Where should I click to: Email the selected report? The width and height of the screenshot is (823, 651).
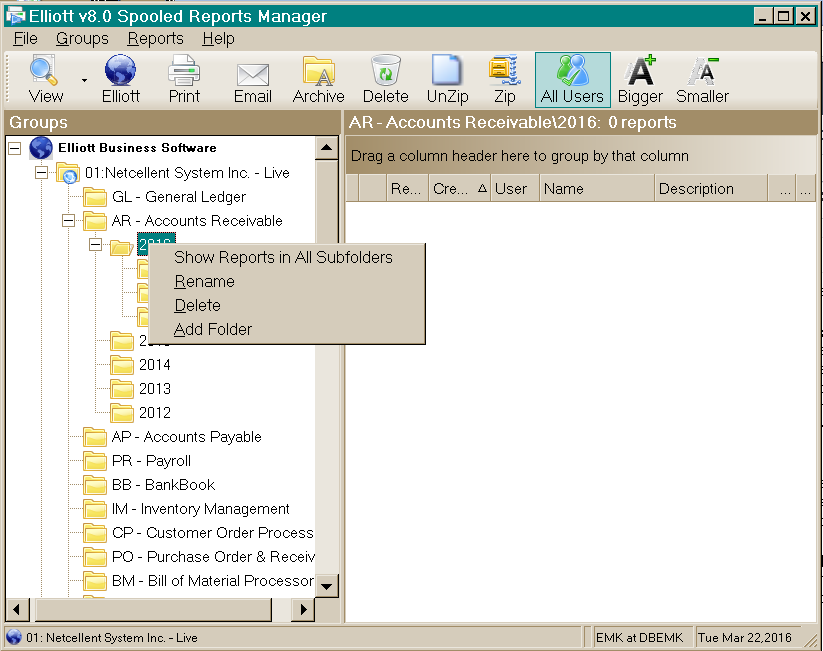tap(252, 80)
